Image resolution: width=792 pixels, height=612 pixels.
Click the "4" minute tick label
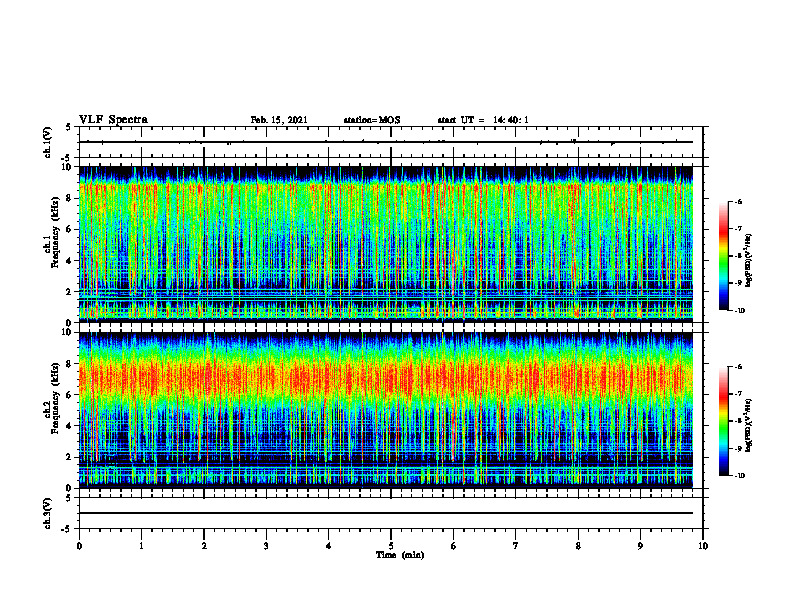pos(329,546)
